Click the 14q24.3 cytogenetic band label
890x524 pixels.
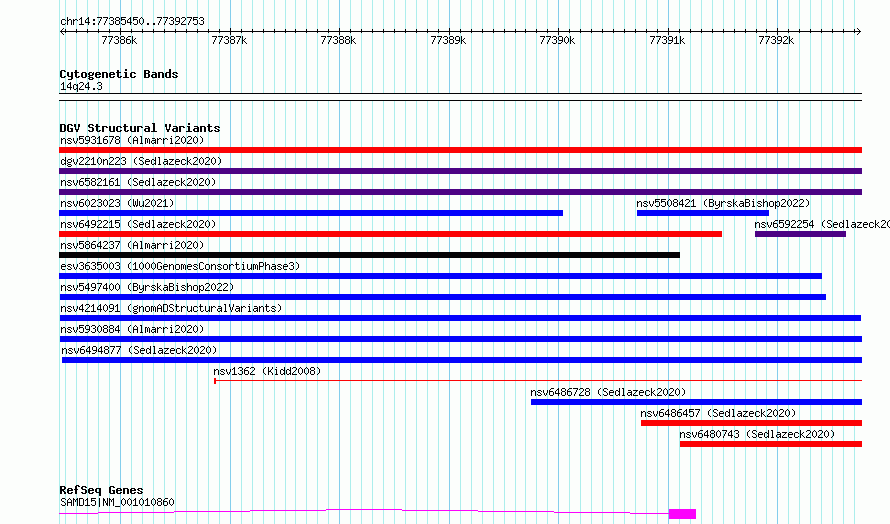click(x=81, y=86)
